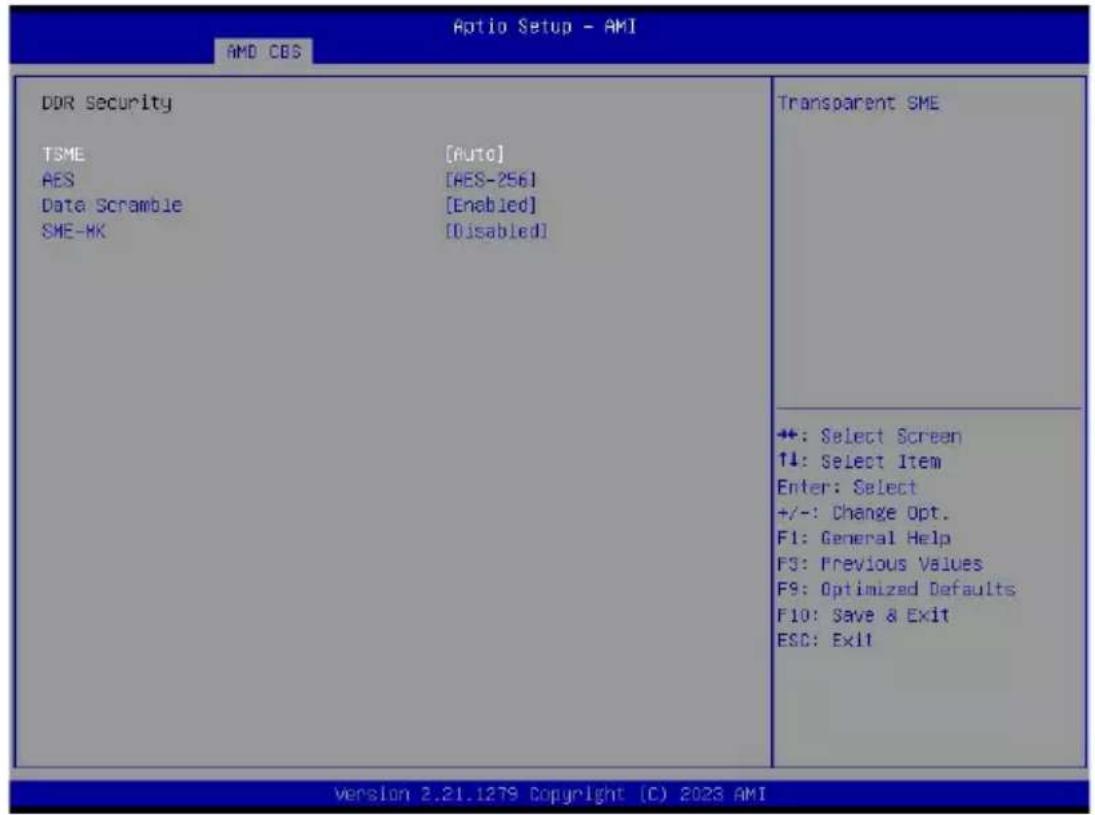Click the +/-: Change Opt. hint

(x=863, y=513)
